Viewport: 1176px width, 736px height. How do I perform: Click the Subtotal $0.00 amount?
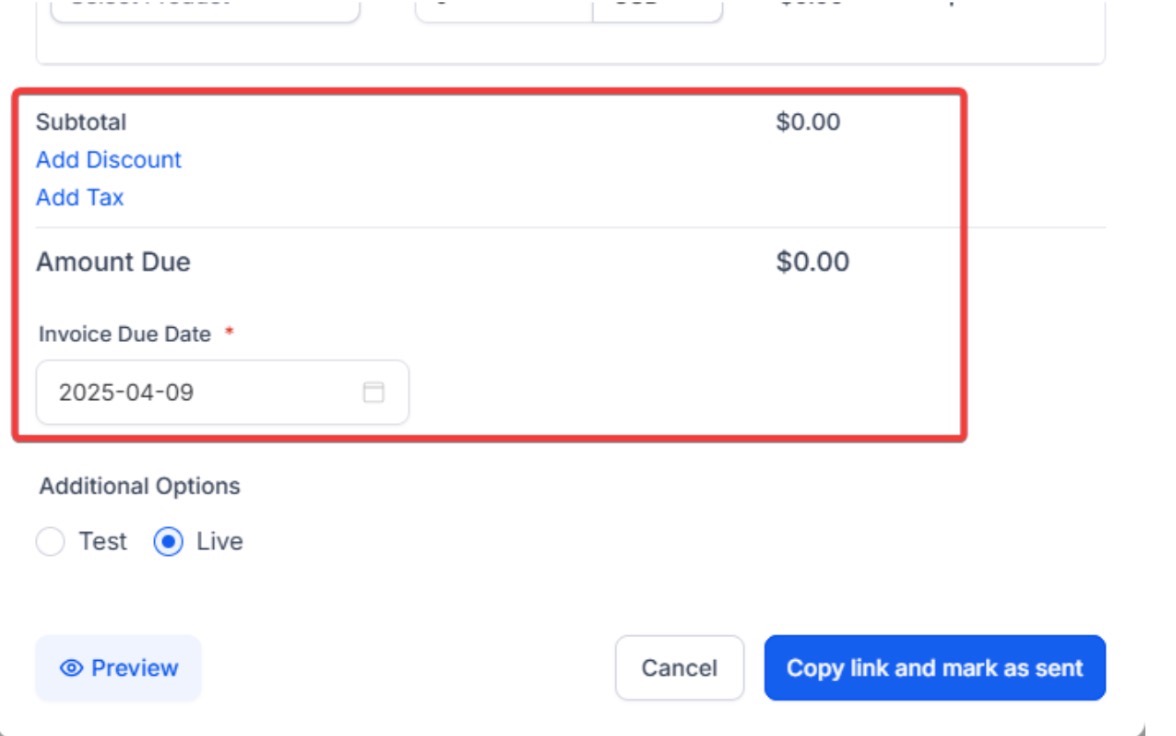(x=808, y=122)
